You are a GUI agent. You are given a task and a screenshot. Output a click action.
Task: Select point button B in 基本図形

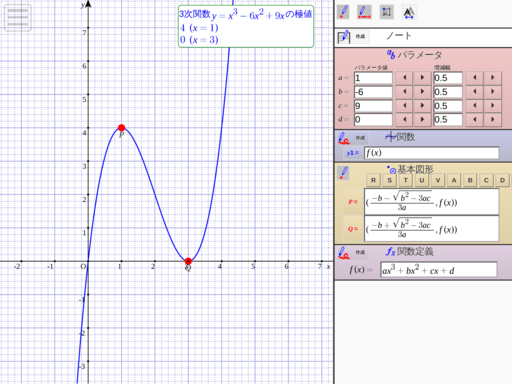470,180
